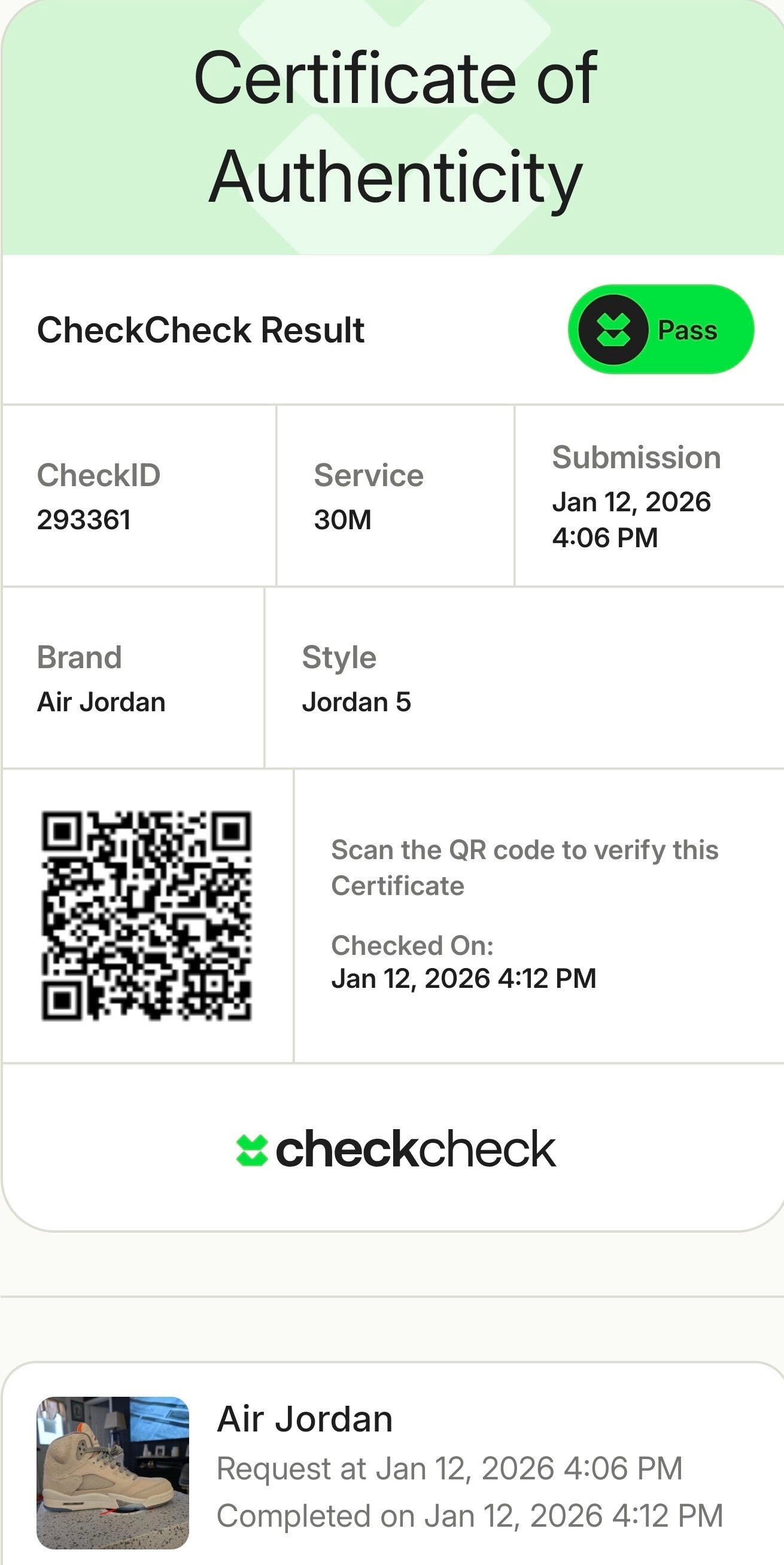The width and height of the screenshot is (784, 1565).
Task: Click the Checked On date and time
Action: point(463,979)
